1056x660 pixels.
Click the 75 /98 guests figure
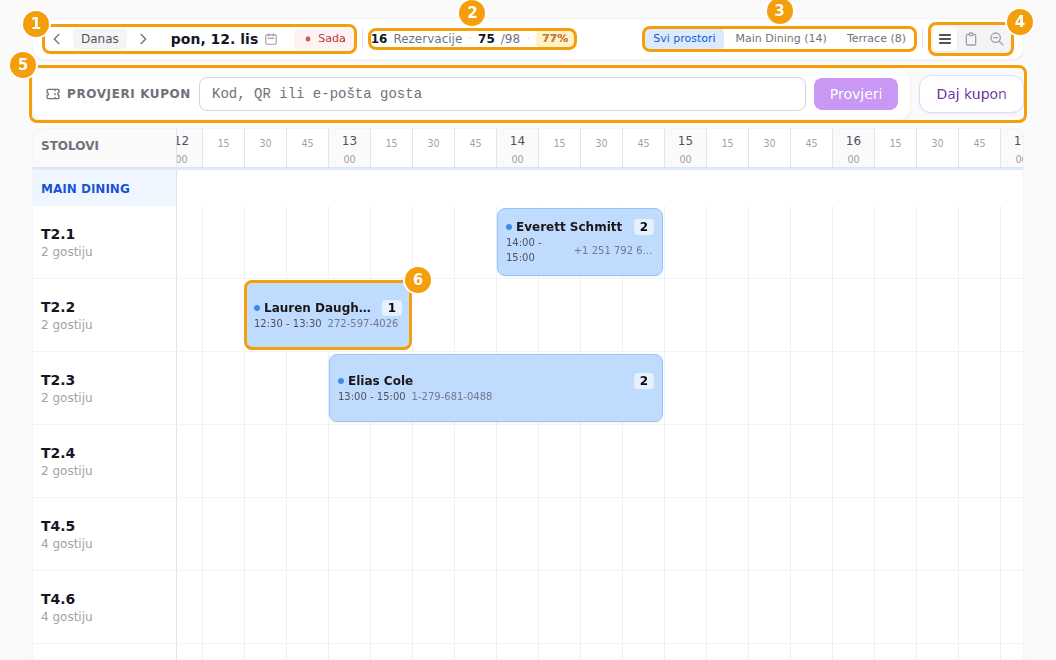[x=499, y=39]
